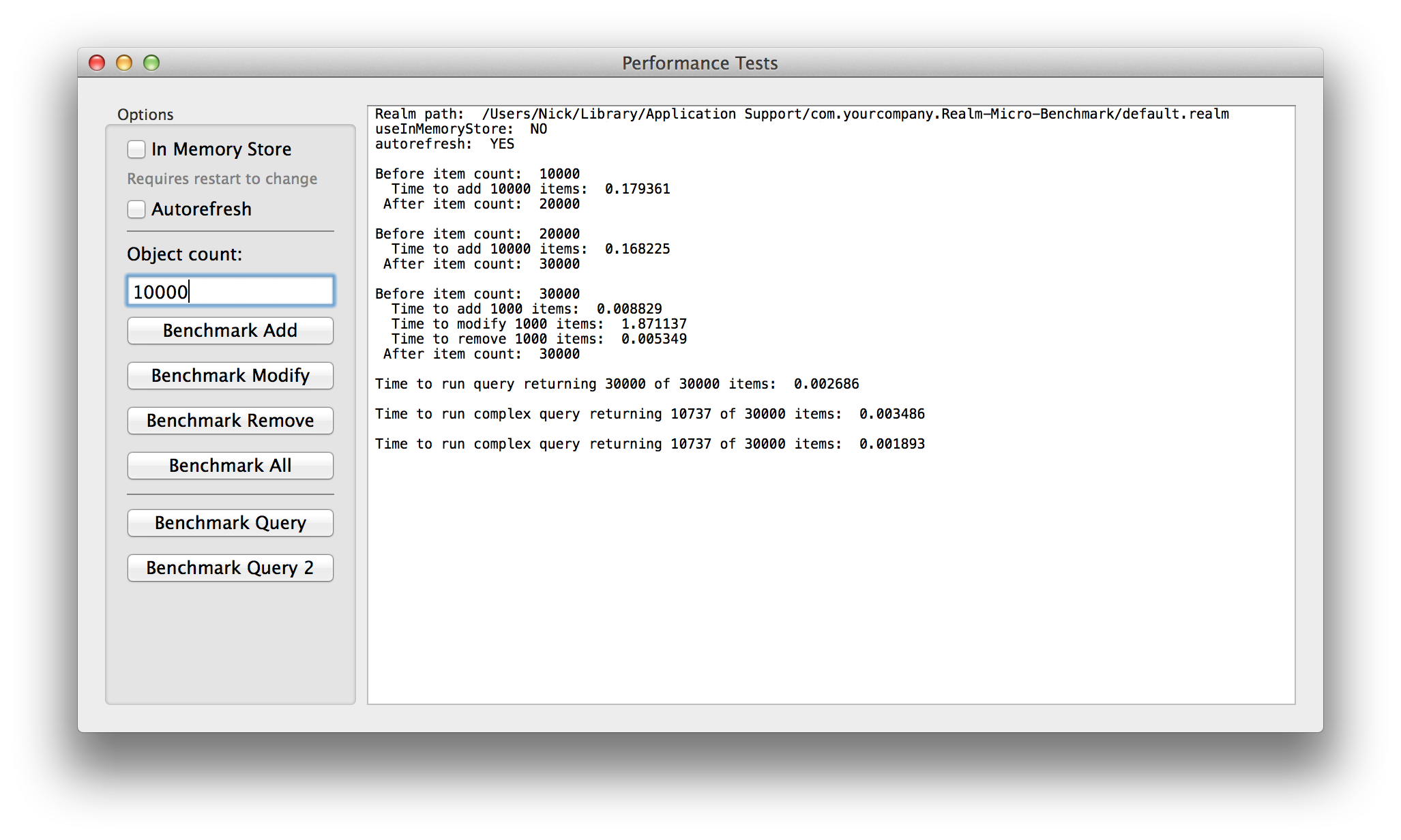Minimize the window with yellow button
This screenshot has height=840, width=1401.
[124, 63]
